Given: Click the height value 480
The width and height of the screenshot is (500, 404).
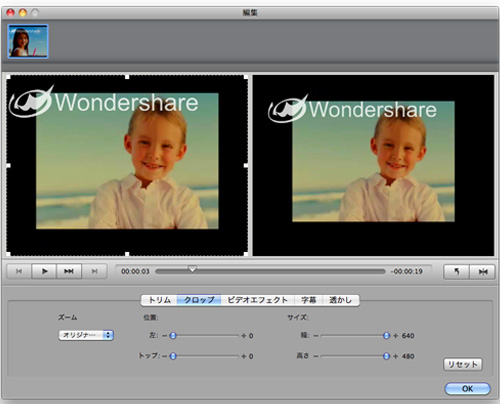Looking at the screenshot, I should [408, 356].
